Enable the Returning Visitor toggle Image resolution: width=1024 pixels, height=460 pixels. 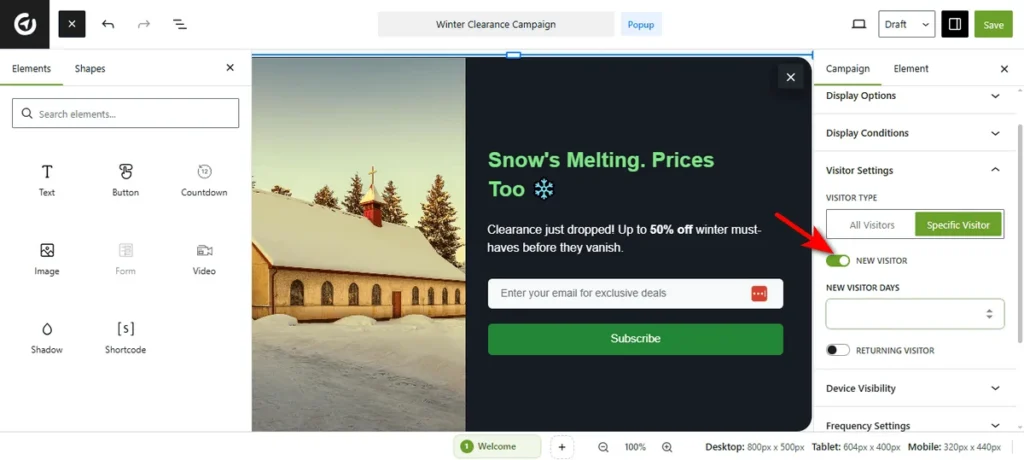click(837, 350)
